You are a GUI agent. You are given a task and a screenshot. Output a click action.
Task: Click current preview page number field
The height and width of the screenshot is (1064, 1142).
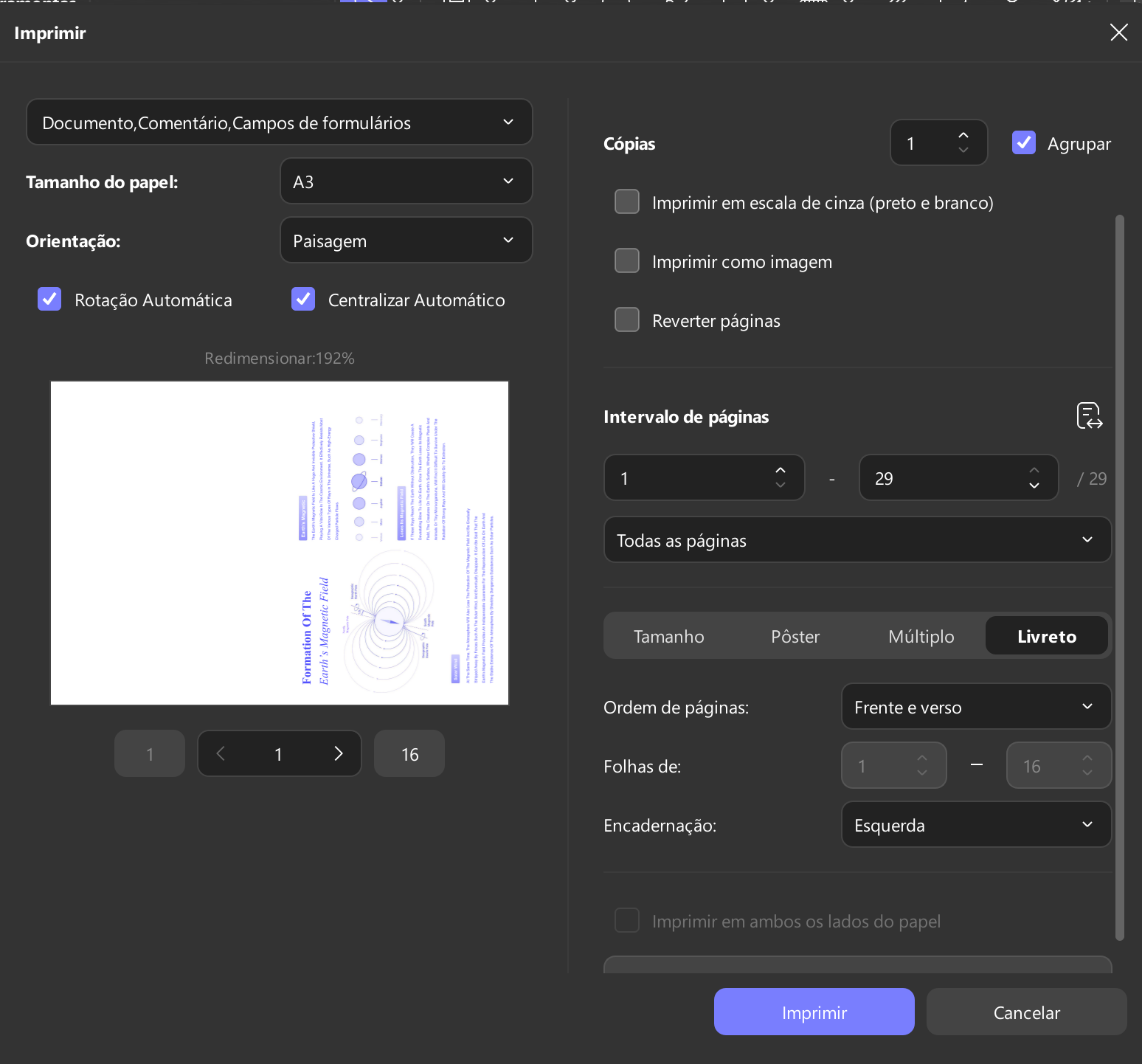point(279,753)
